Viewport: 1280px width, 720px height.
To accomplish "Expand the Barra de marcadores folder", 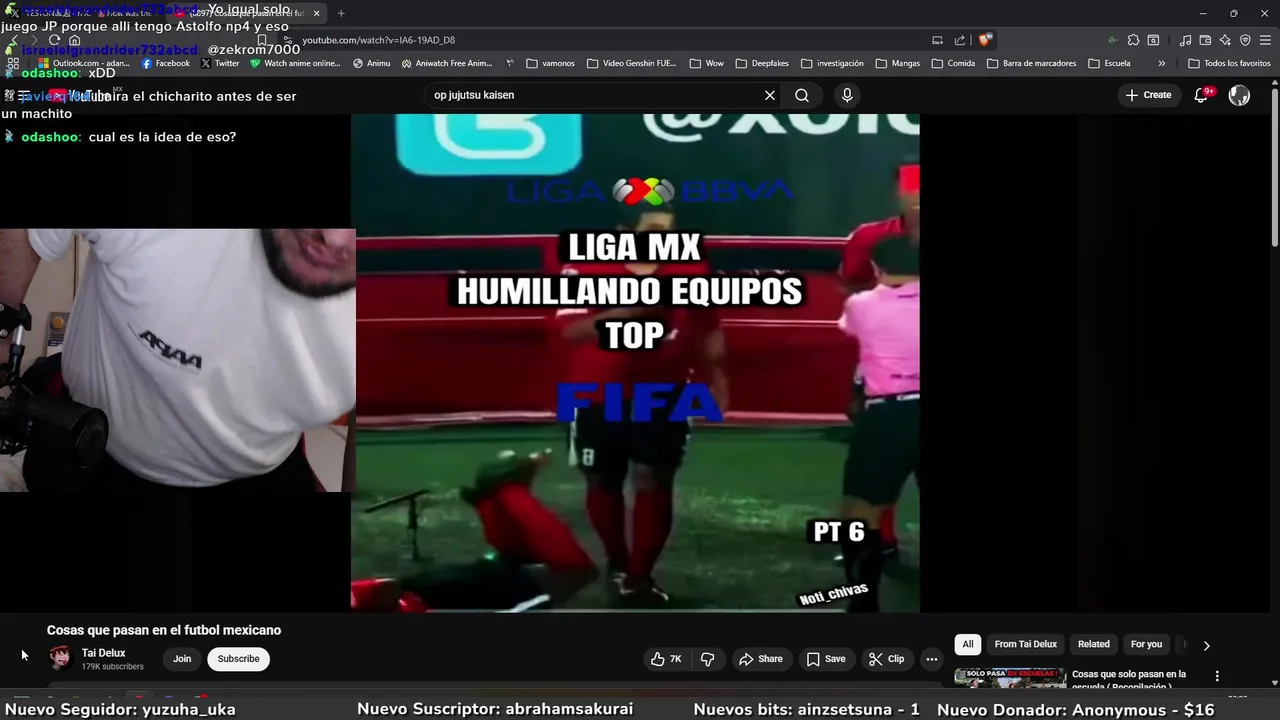I will (x=1033, y=63).
